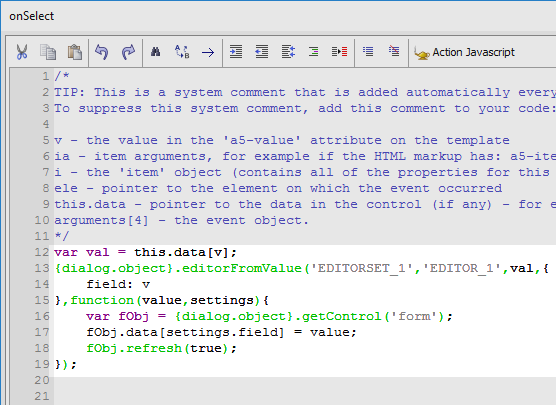Click on empty line 20 in editor
This screenshot has height=405, width=556.
(x=305, y=380)
